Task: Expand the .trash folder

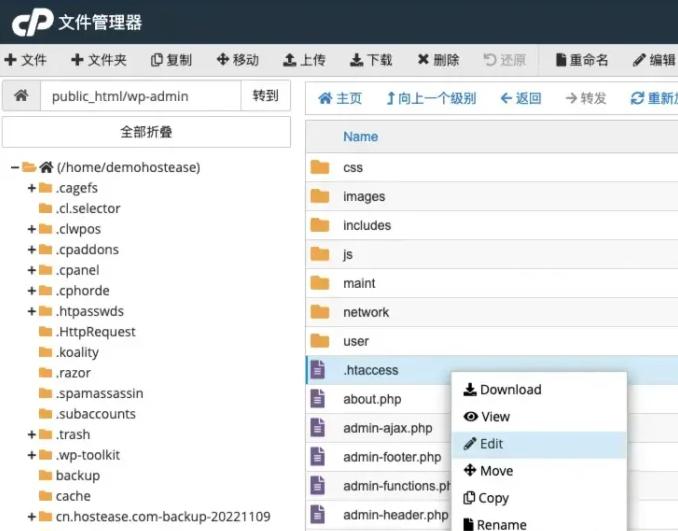Action: click(32, 435)
